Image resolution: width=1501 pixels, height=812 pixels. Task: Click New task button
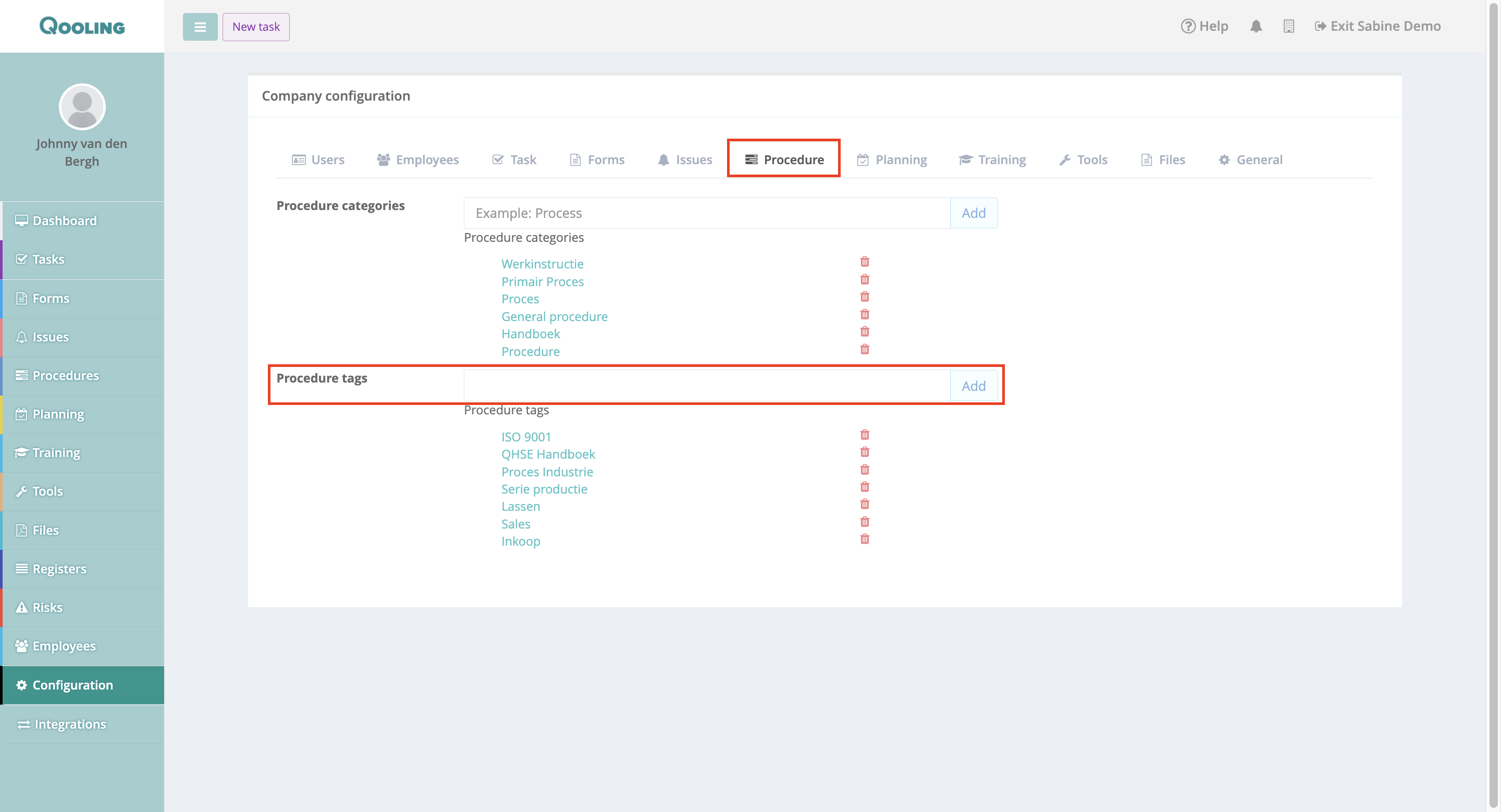pyautogui.click(x=256, y=27)
